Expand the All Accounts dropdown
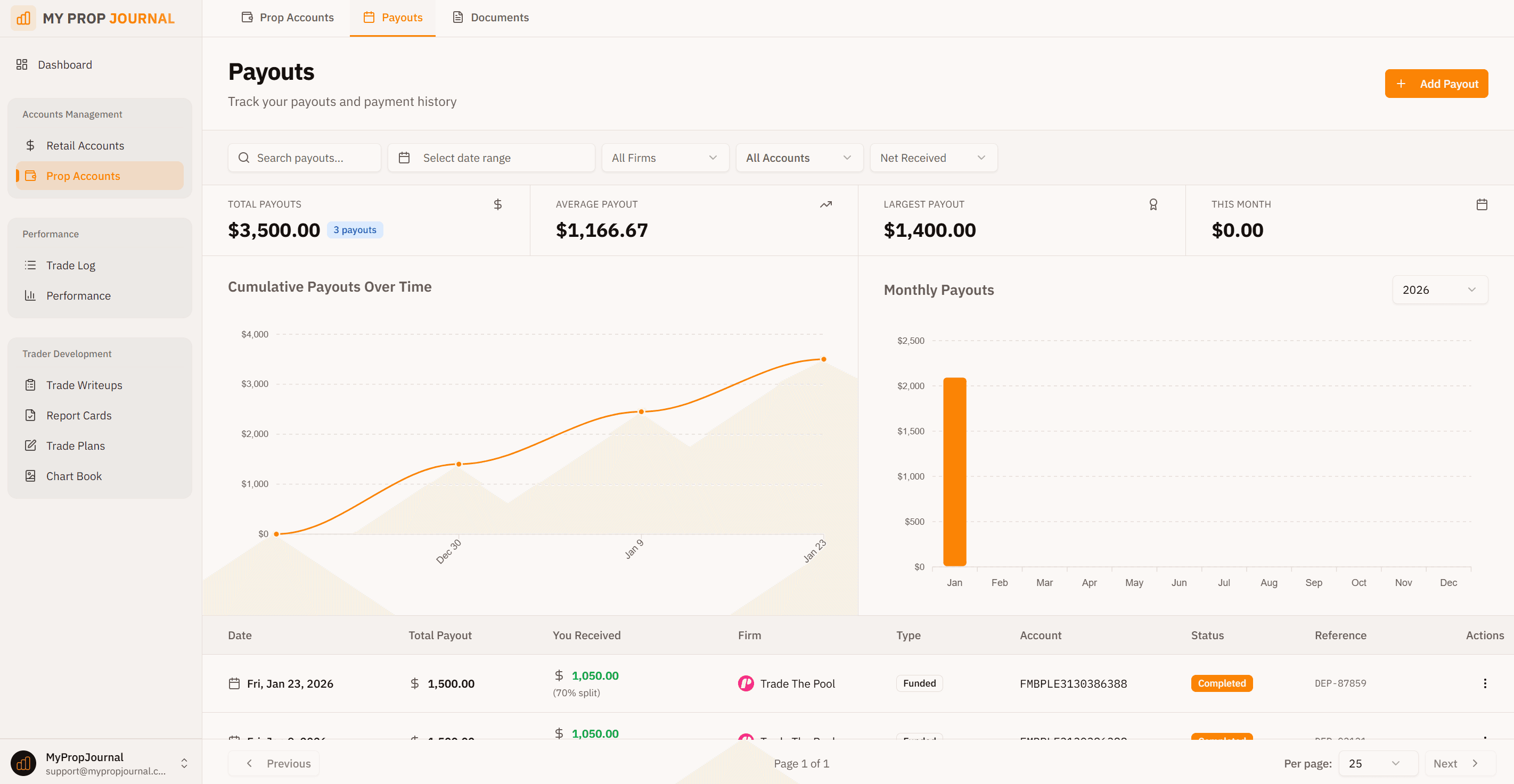Screen dimensions: 1514x784 [799, 158]
